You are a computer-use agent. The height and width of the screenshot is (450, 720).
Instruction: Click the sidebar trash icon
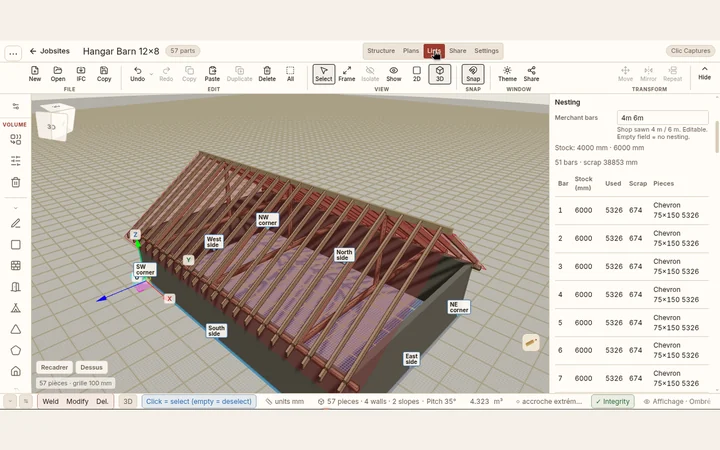(x=16, y=182)
